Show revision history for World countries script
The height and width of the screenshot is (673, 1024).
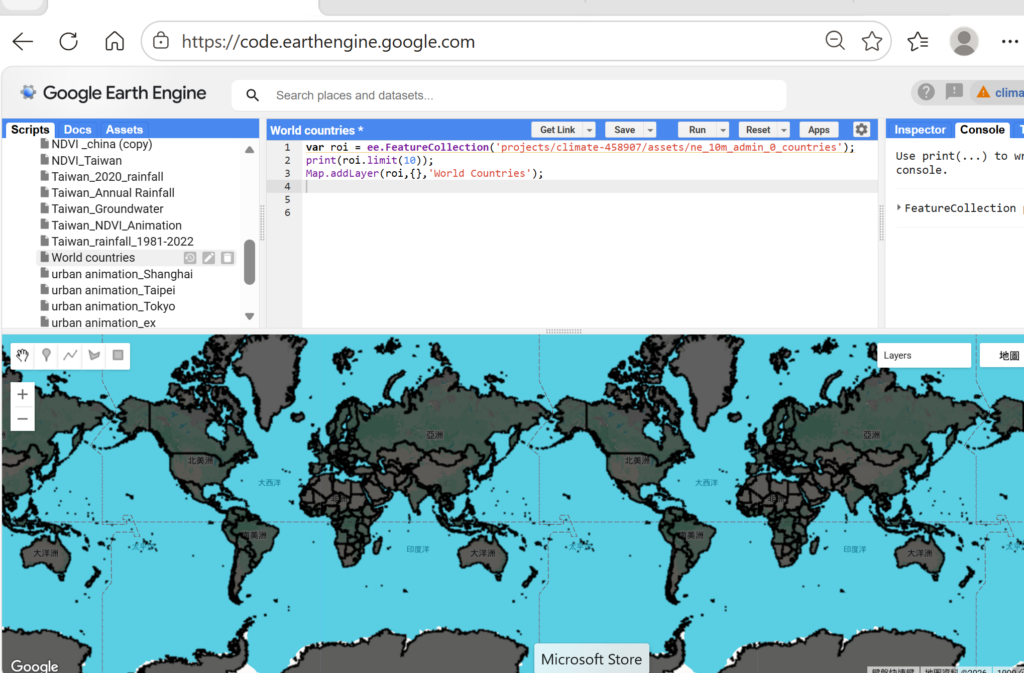(x=190, y=258)
